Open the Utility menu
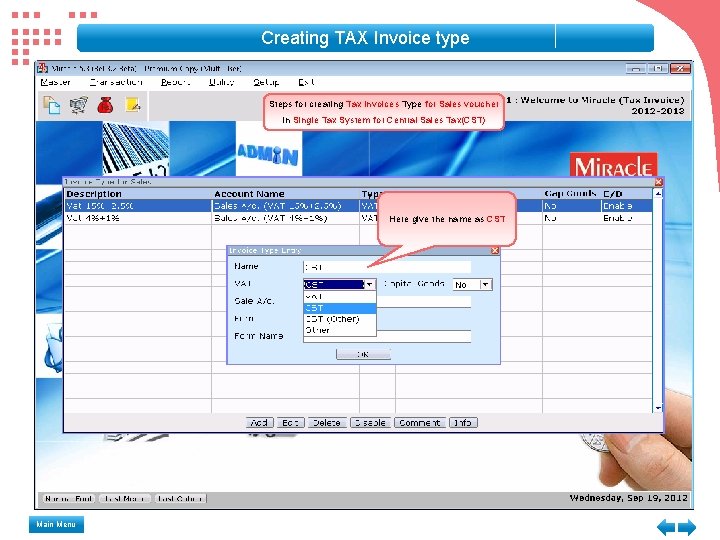This screenshot has width=720, height=540. pyautogui.click(x=221, y=82)
